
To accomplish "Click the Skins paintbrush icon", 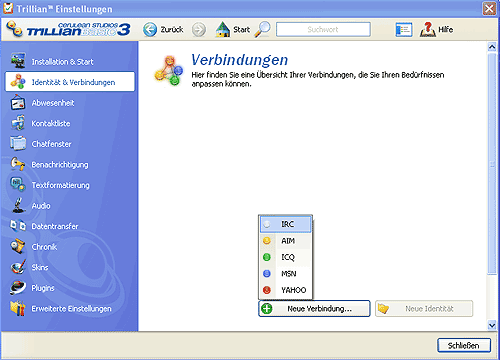I will [18, 267].
